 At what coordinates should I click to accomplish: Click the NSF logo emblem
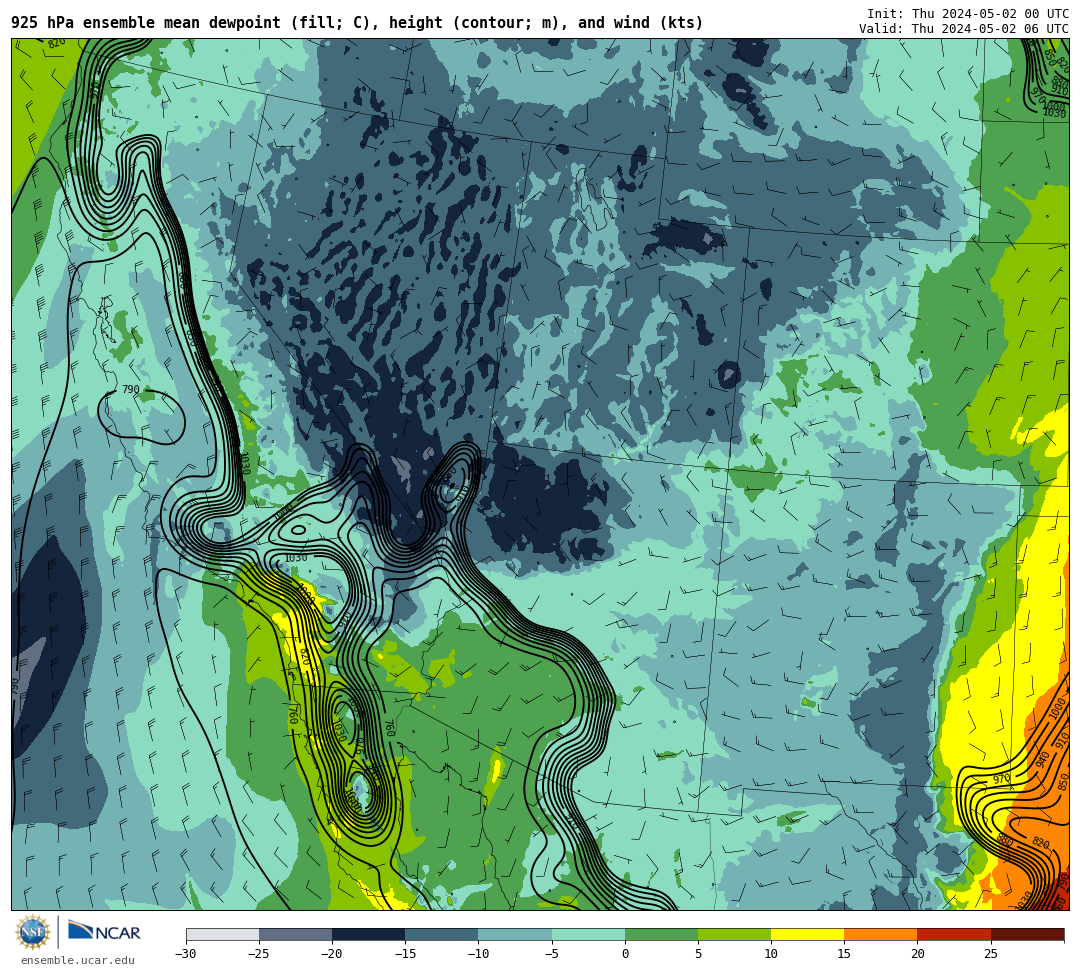[33, 932]
